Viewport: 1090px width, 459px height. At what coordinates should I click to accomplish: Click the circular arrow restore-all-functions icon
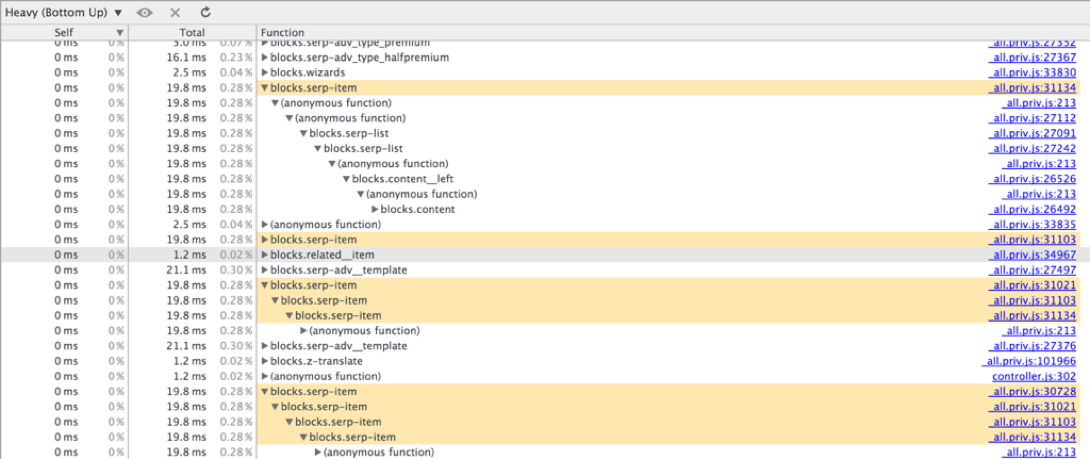205,13
